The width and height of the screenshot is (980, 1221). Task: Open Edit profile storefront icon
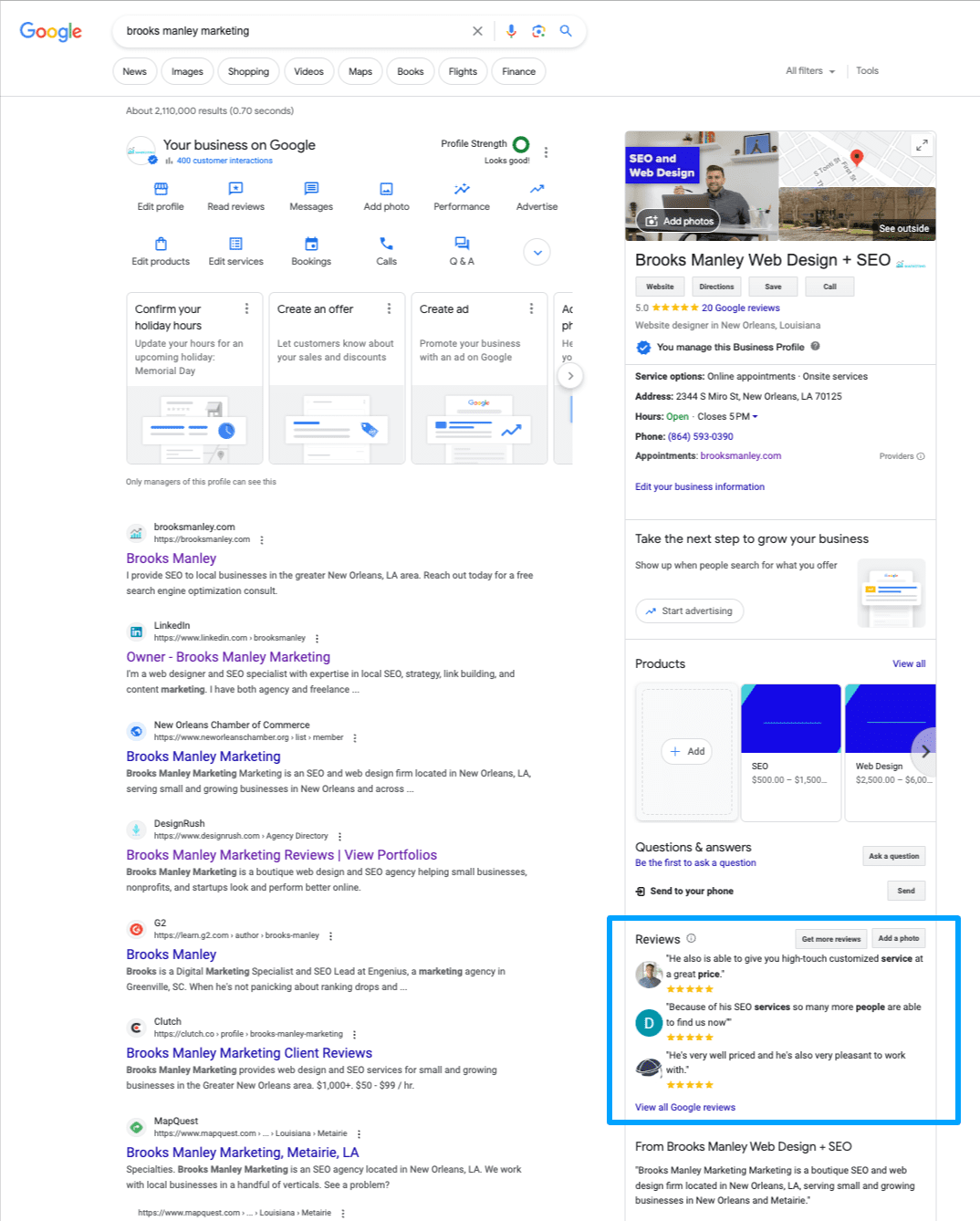pyautogui.click(x=161, y=189)
